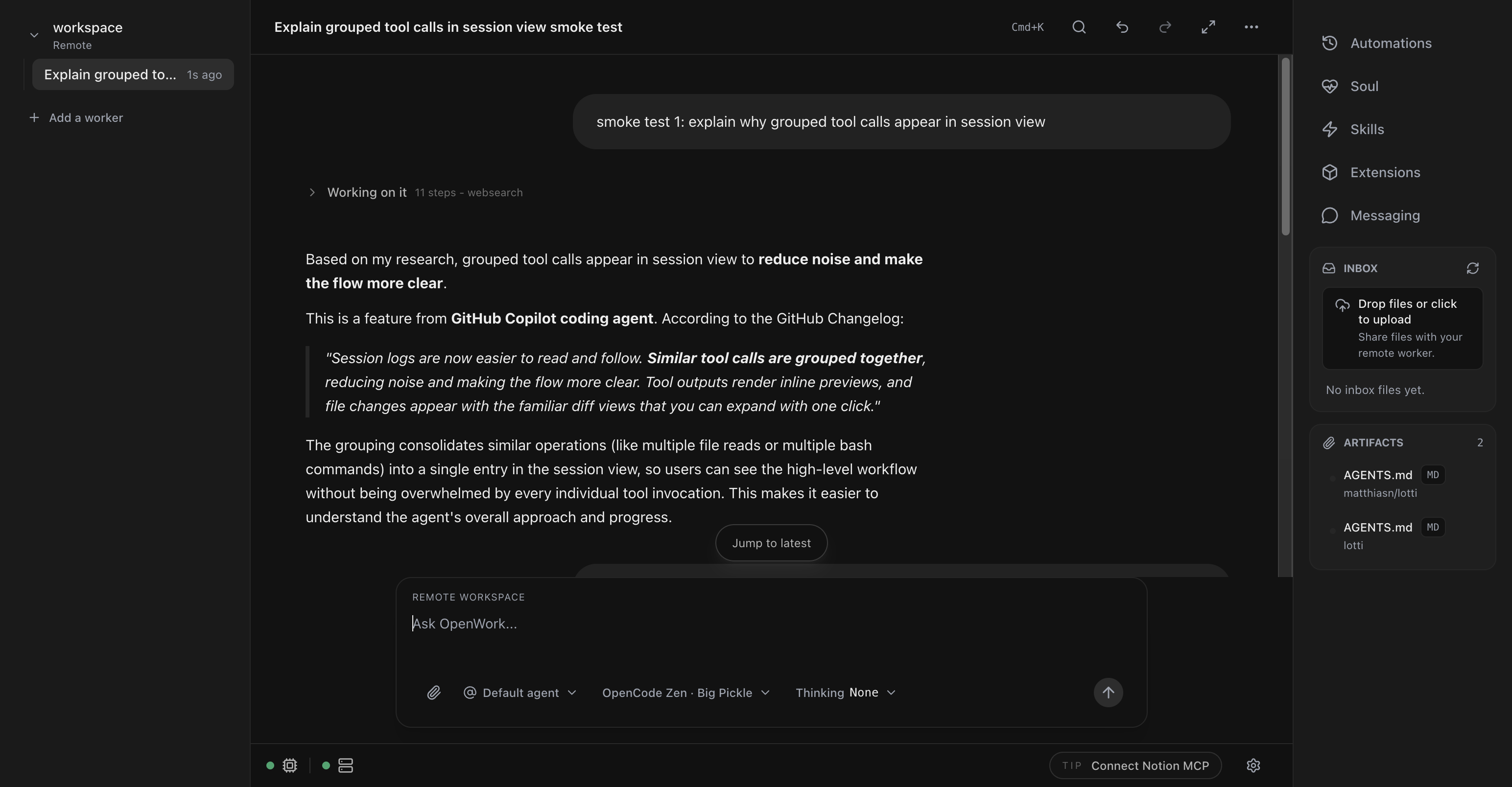Click the undo arrow icon

tap(1122, 27)
